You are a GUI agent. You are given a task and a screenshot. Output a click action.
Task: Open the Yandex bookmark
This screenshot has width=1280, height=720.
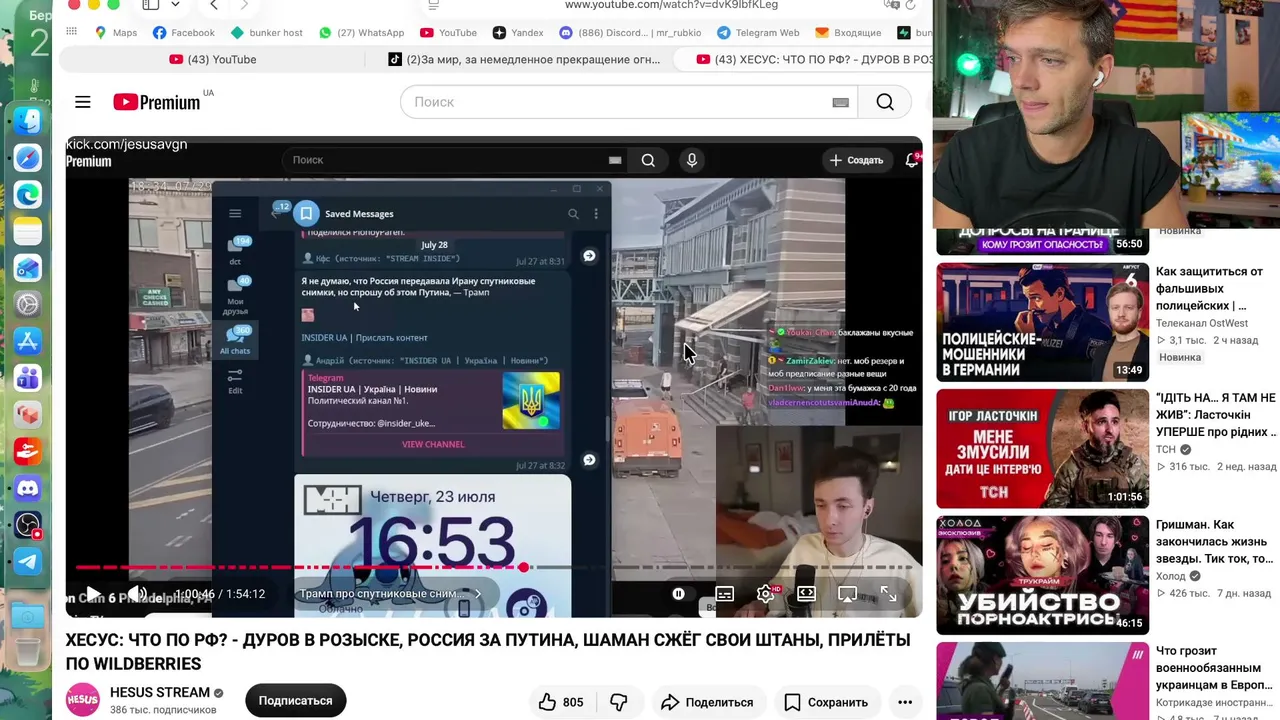(x=518, y=33)
